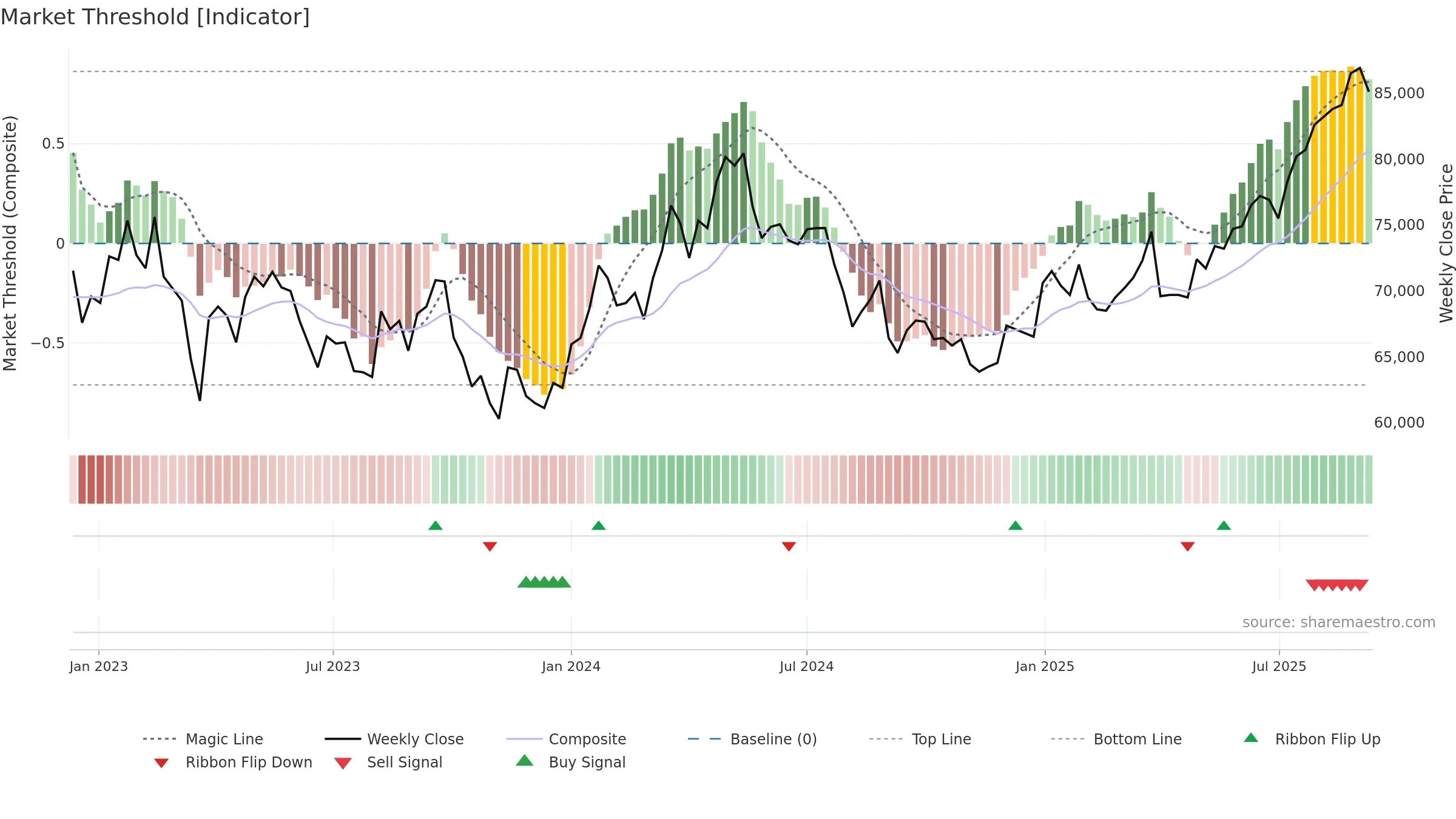Select the ribbon flip down marker before Jul 2024
The height and width of the screenshot is (819, 1456).
coord(789,547)
